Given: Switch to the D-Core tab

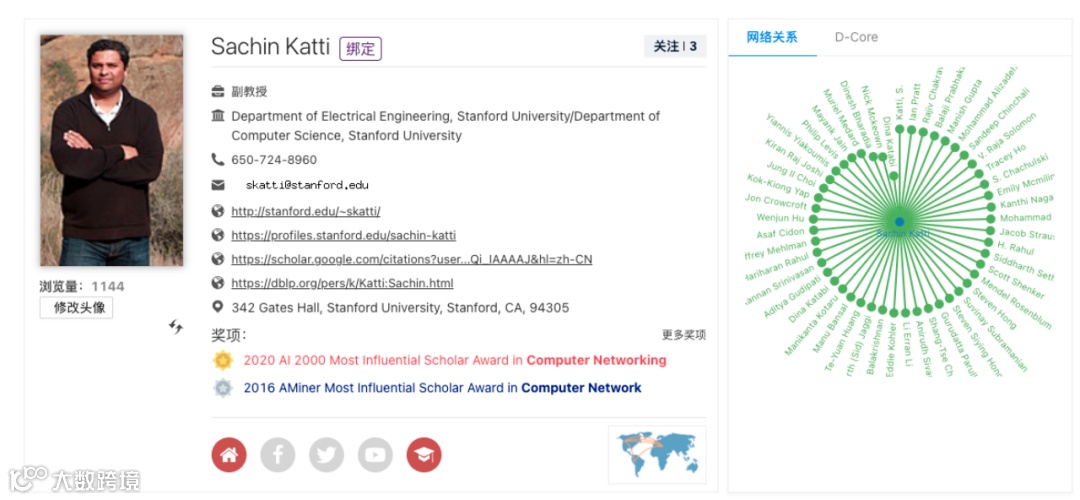Looking at the screenshot, I should (856, 37).
